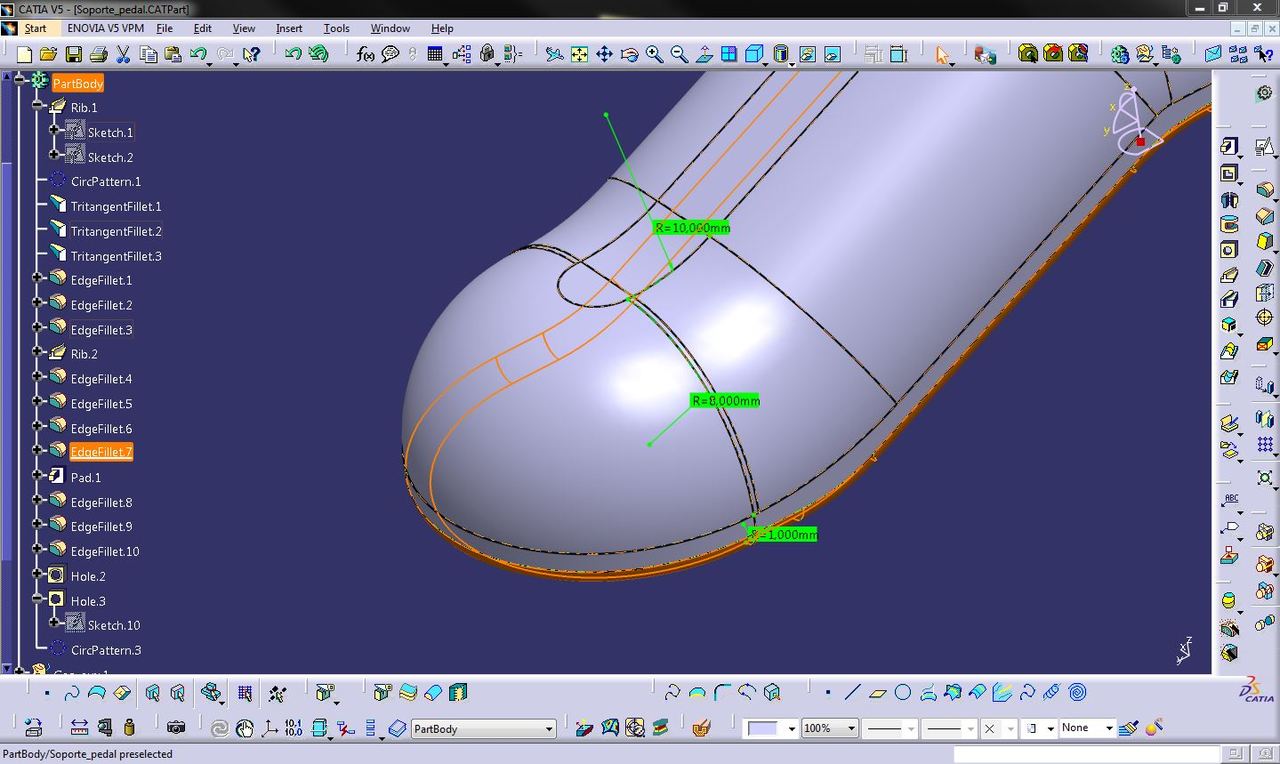Screen dimensions: 1280x764
Task: Click the Undo arrow icon
Action: coord(198,54)
